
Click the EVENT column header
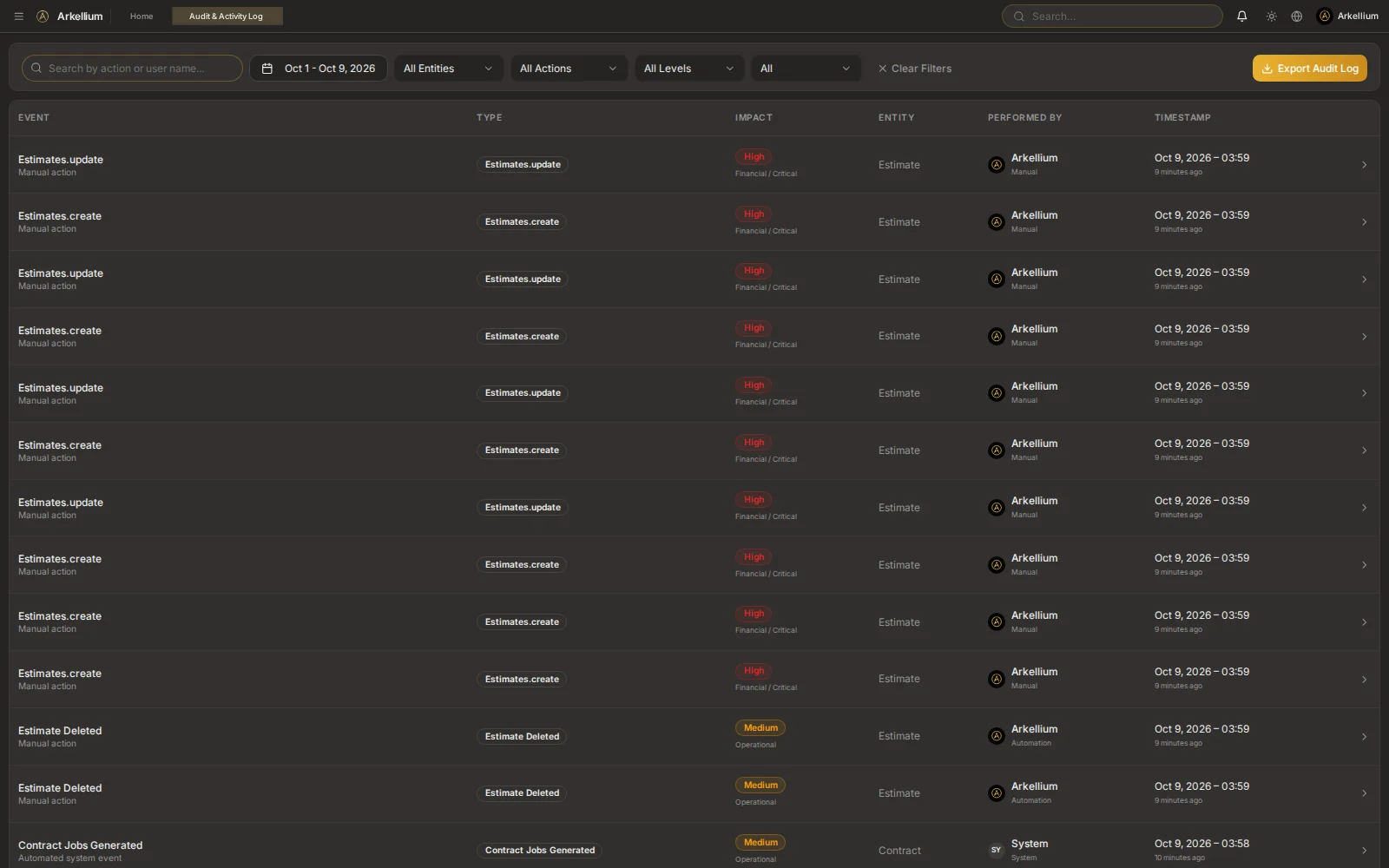pos(34,118)
